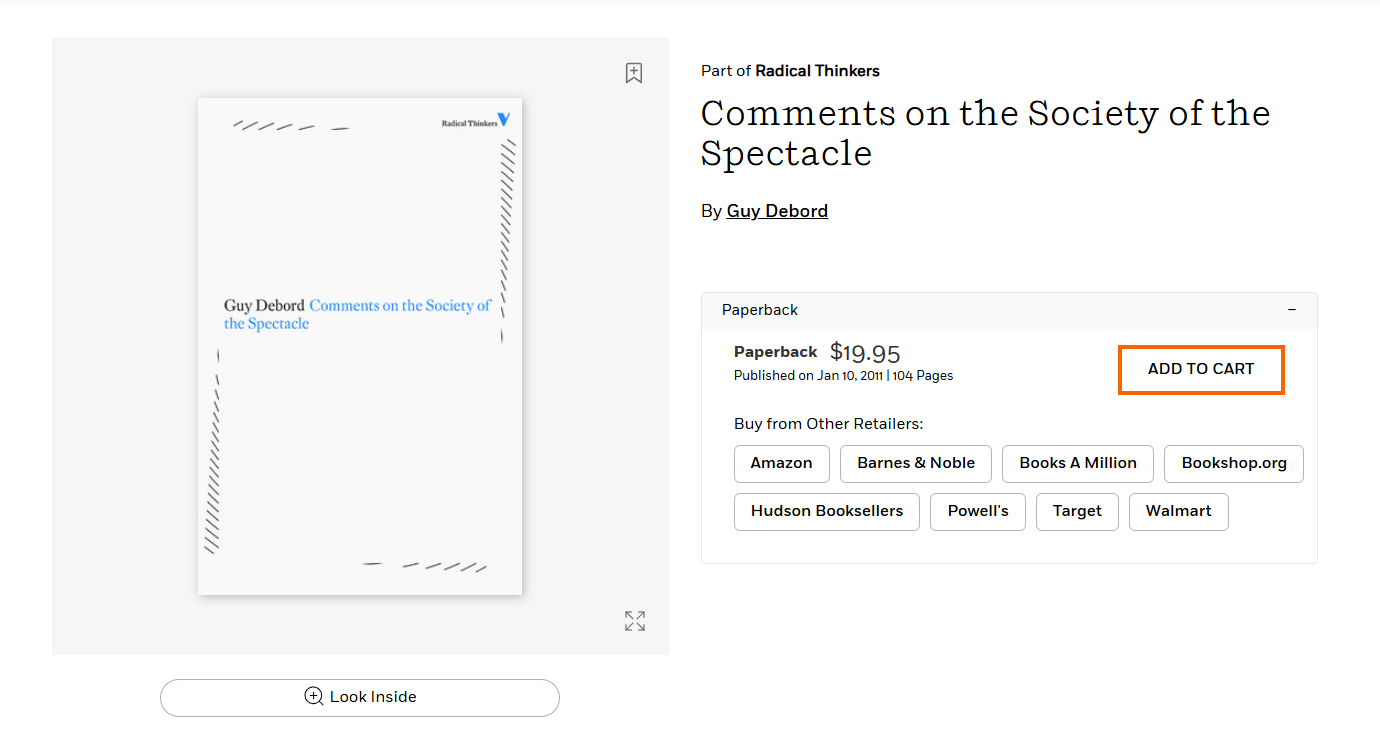Viewport: 1380px width, 749px height.
Task: Buy from Amazon retailer
Action: tap(781, 463)
